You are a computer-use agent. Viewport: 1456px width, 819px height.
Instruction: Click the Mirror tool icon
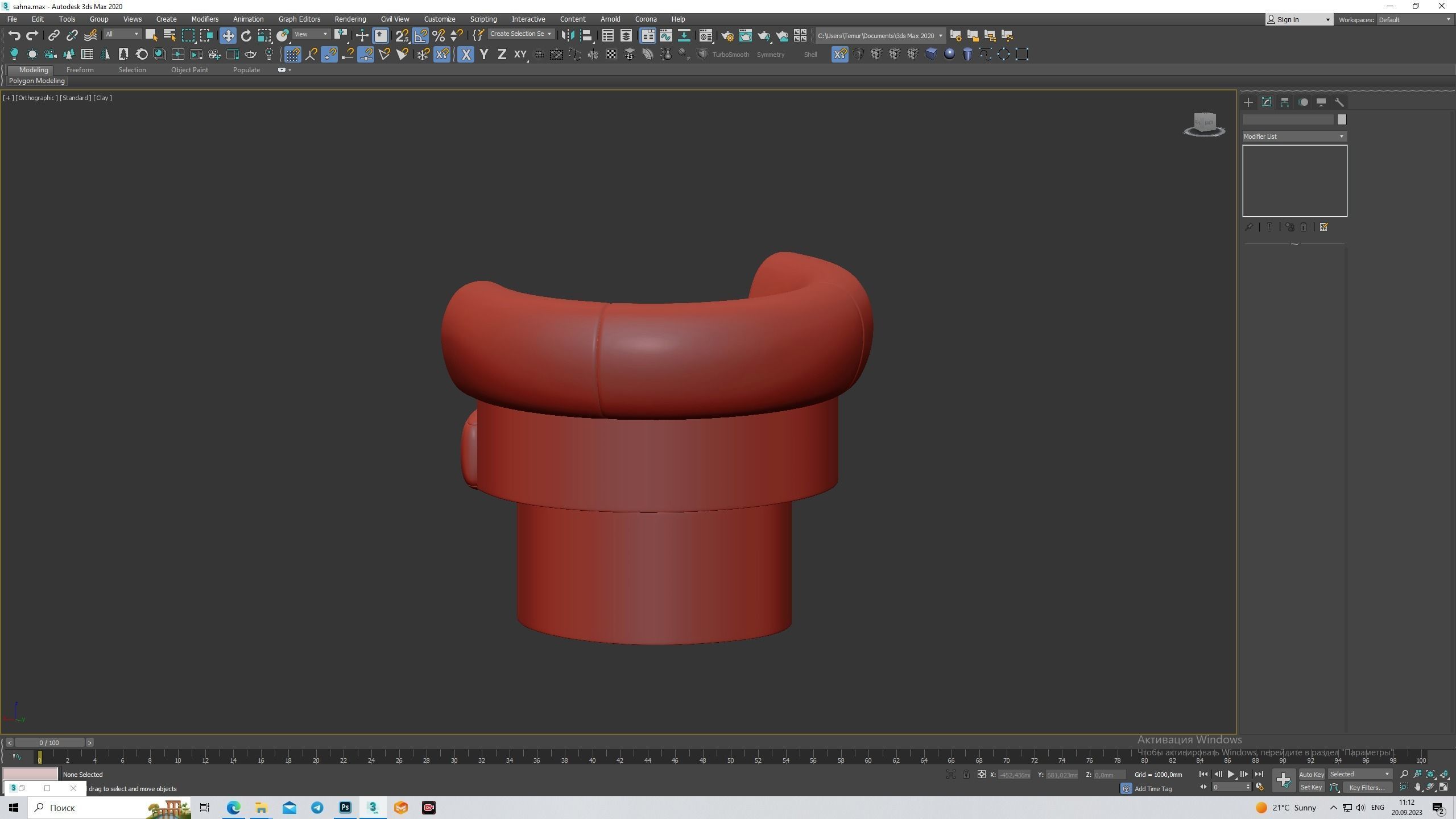coord(567,35)
